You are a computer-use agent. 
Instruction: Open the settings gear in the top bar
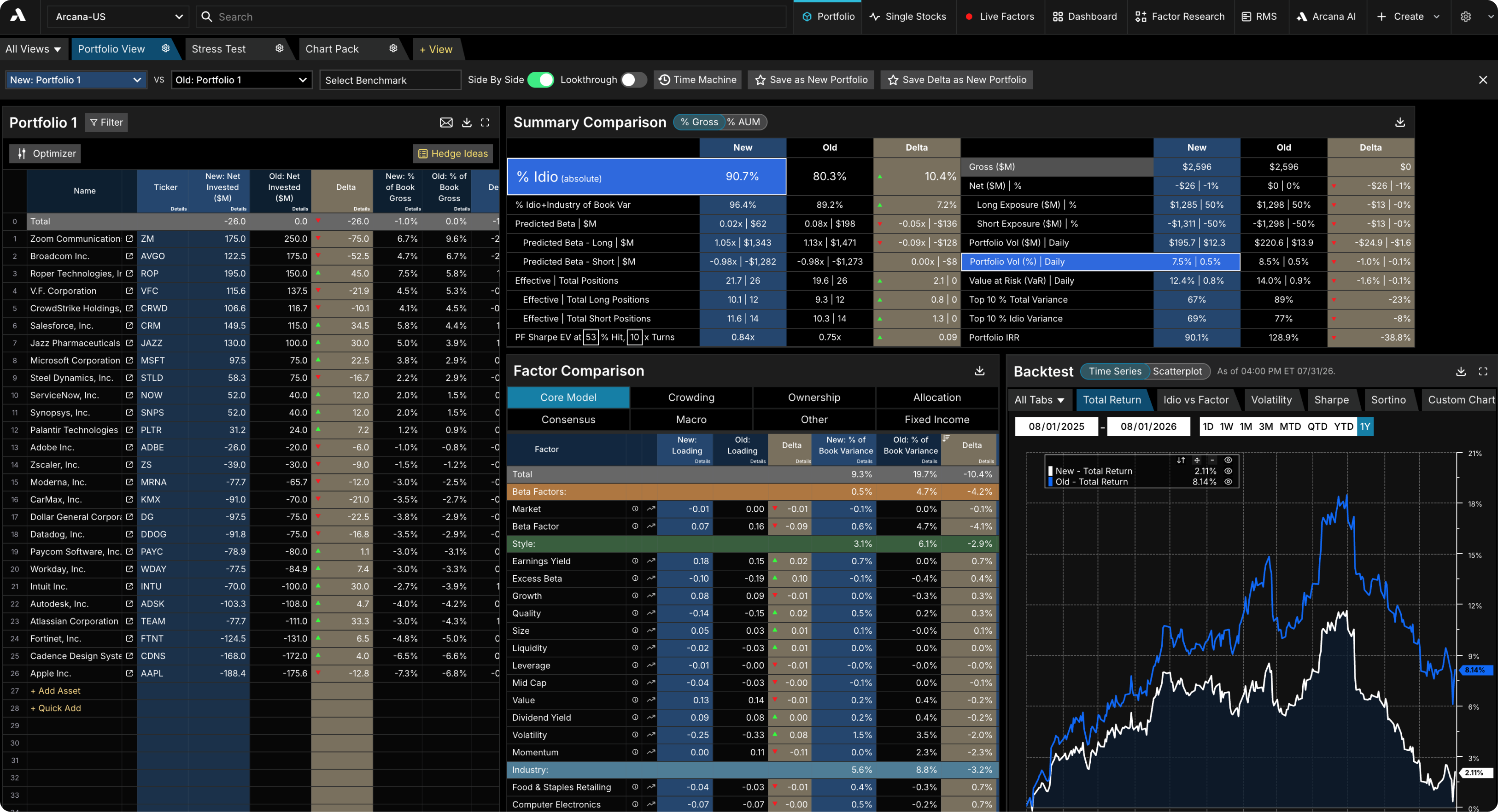pos(1465,16)
